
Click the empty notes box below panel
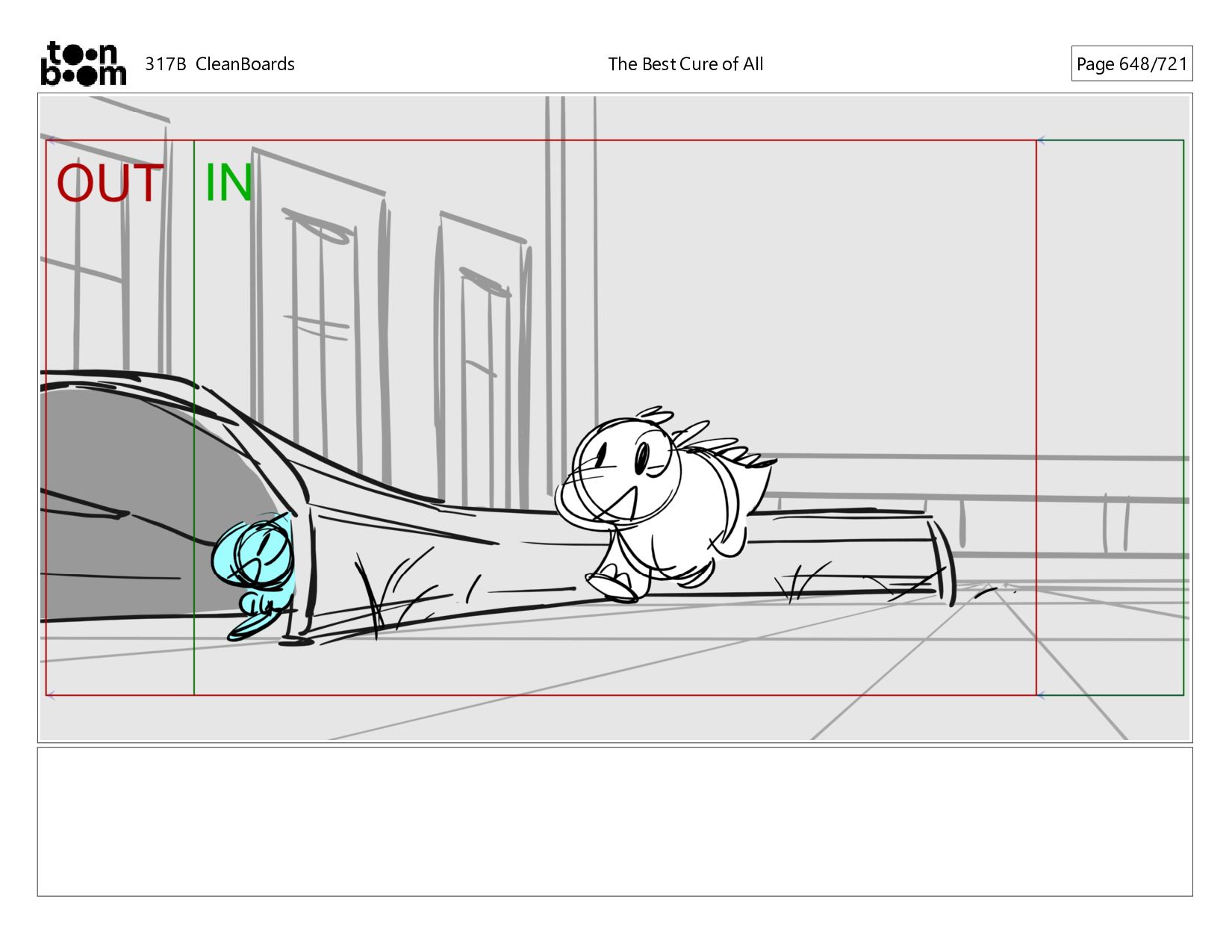click(615, 821)
